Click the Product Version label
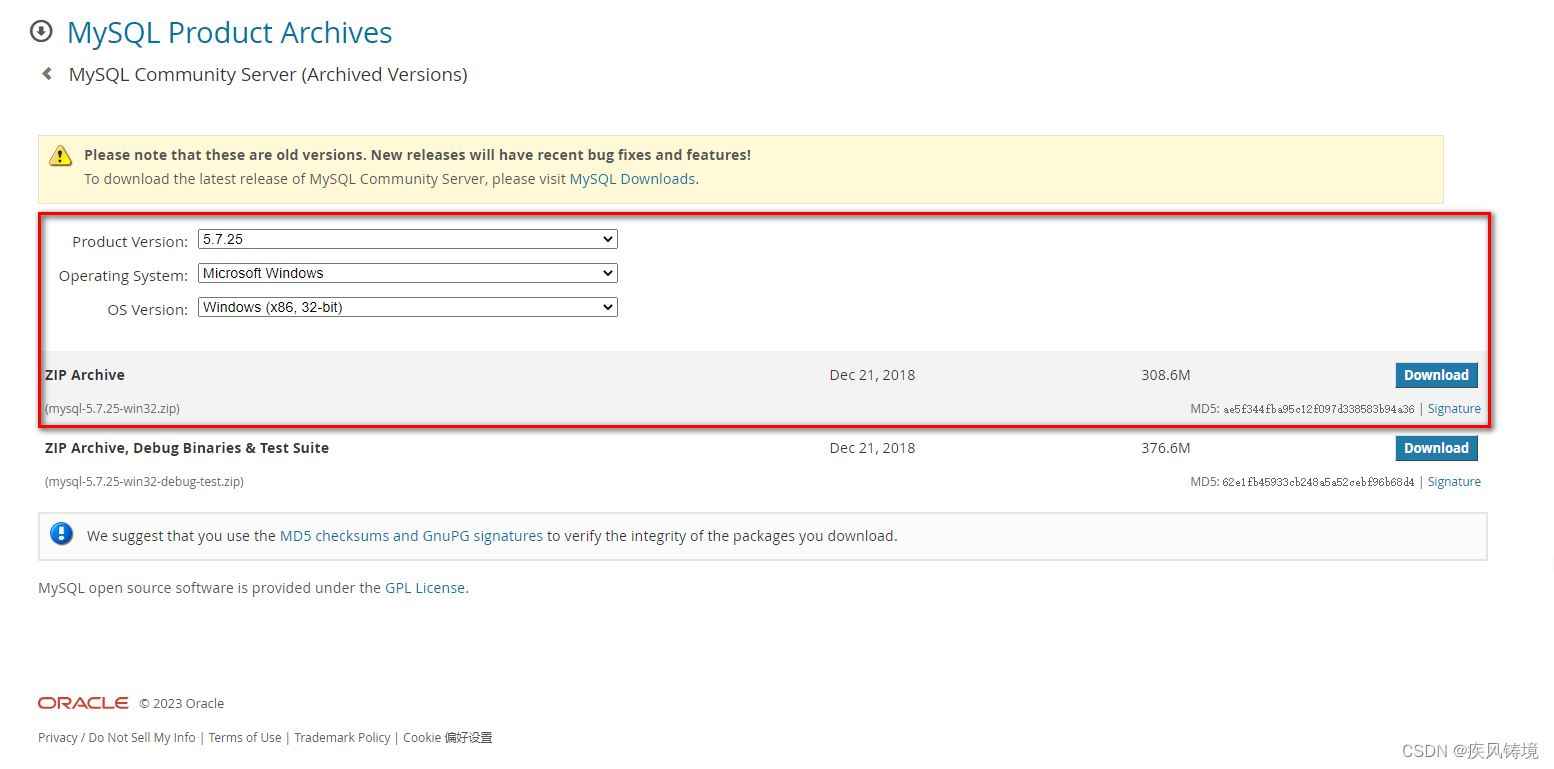1554x769 pixels. pos(130,242)
